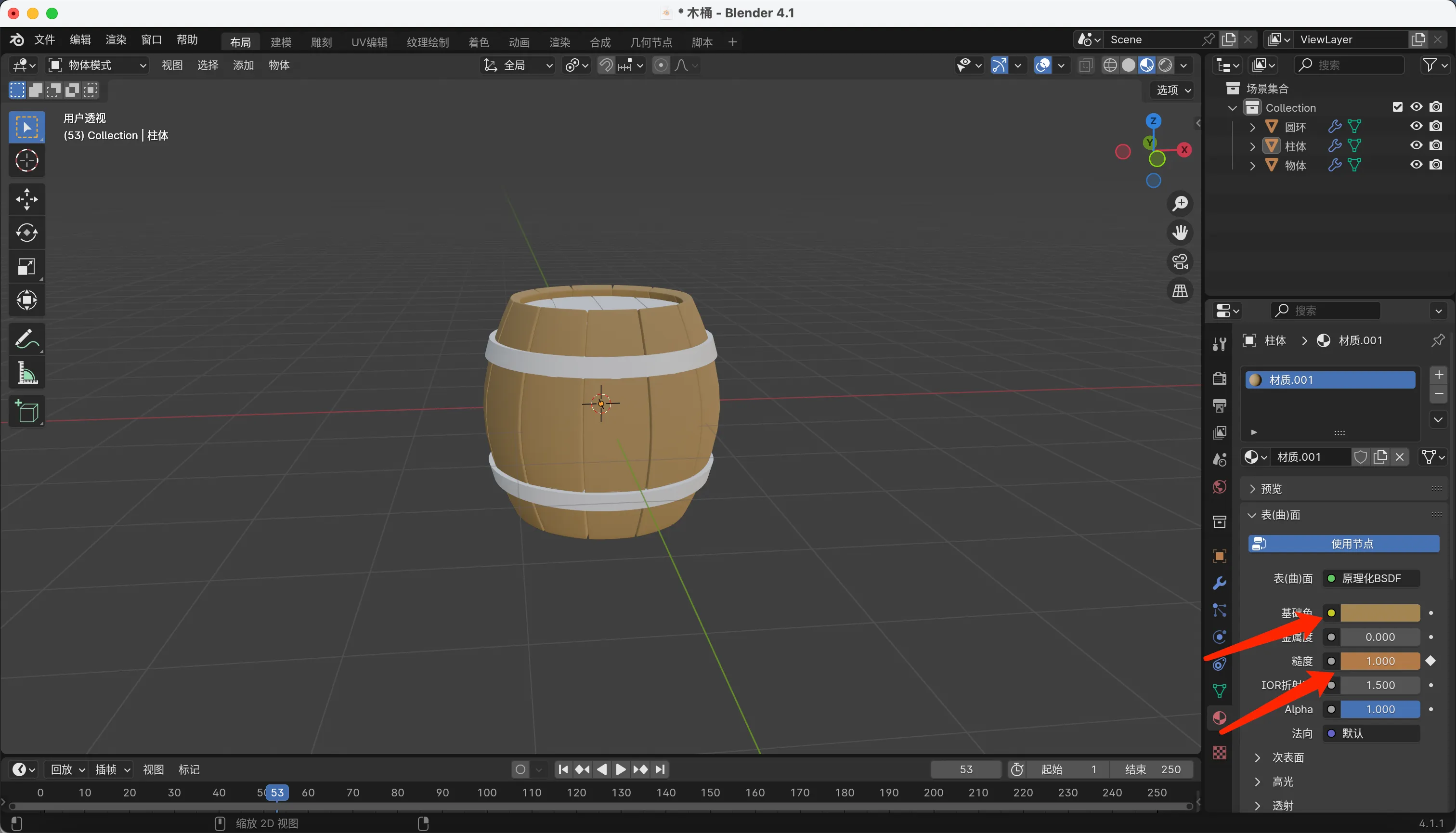Viewport: 1456px width, 833px height.
Task: Uncheck the Collection exclude checkbox
Action: coord(1397,107)
